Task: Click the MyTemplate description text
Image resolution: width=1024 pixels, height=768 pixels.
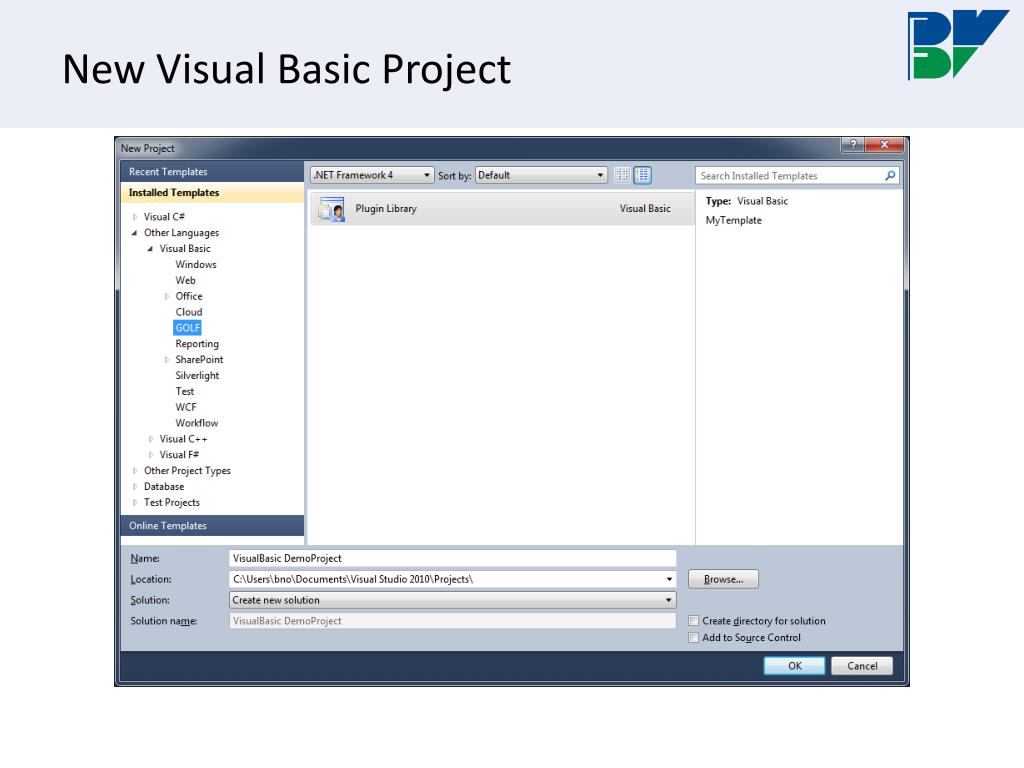Action: [733, 221]
